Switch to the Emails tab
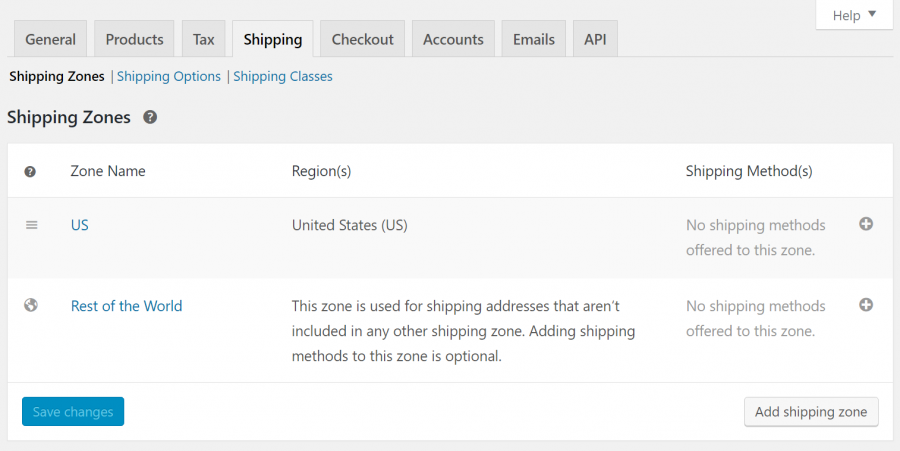Screen dimensions: 900x451 point(534,39)
